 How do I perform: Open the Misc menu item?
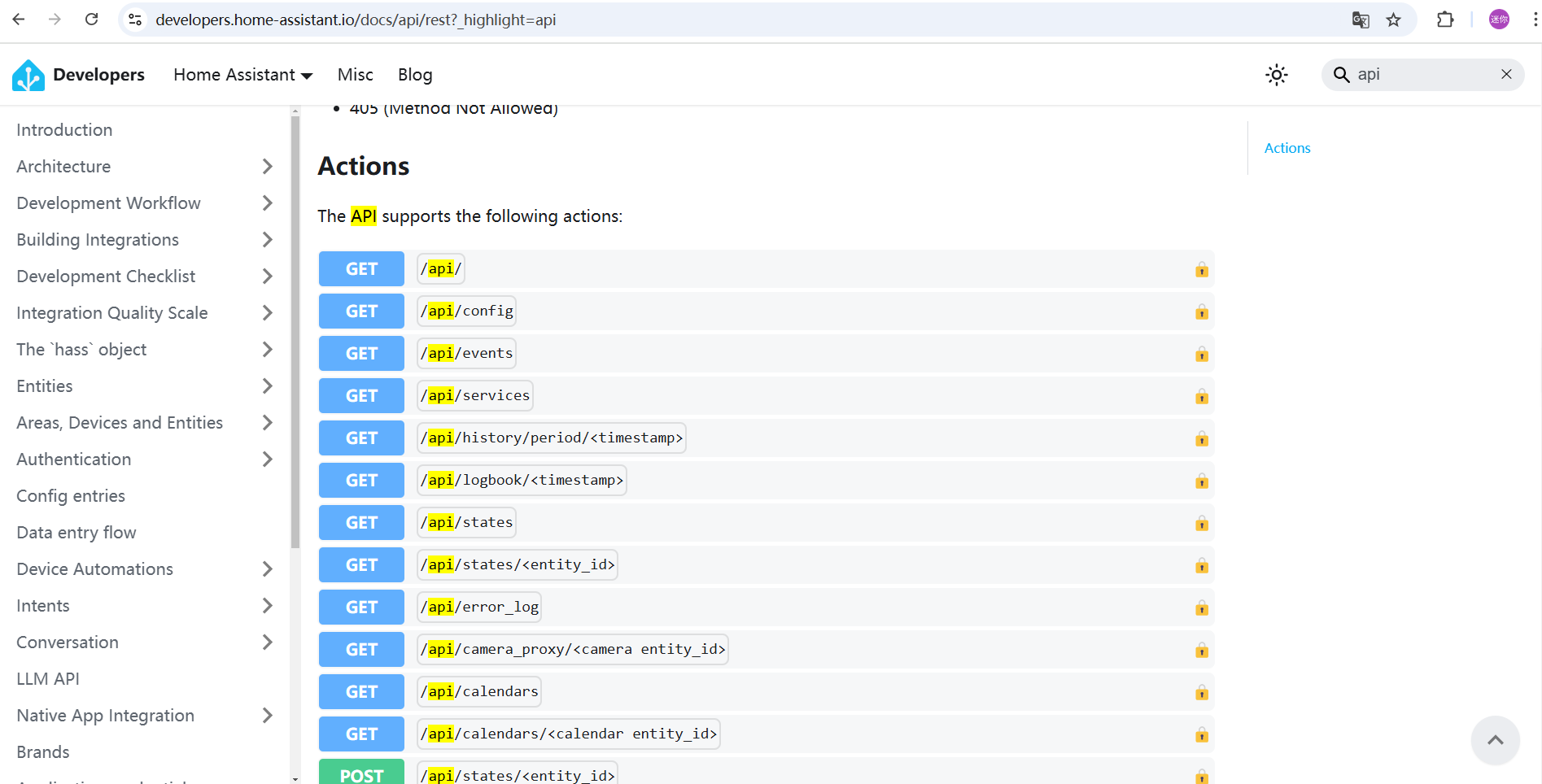(355, 75)
